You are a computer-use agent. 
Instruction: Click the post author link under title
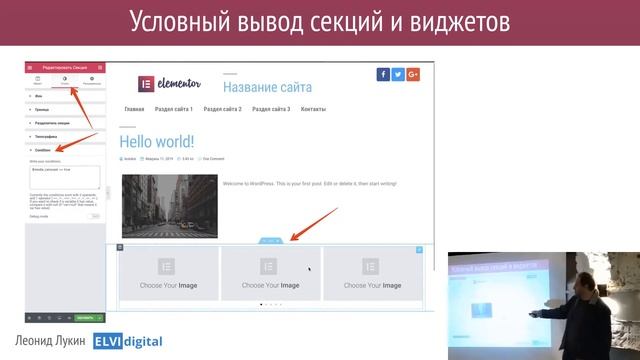[x=128, y=159]
